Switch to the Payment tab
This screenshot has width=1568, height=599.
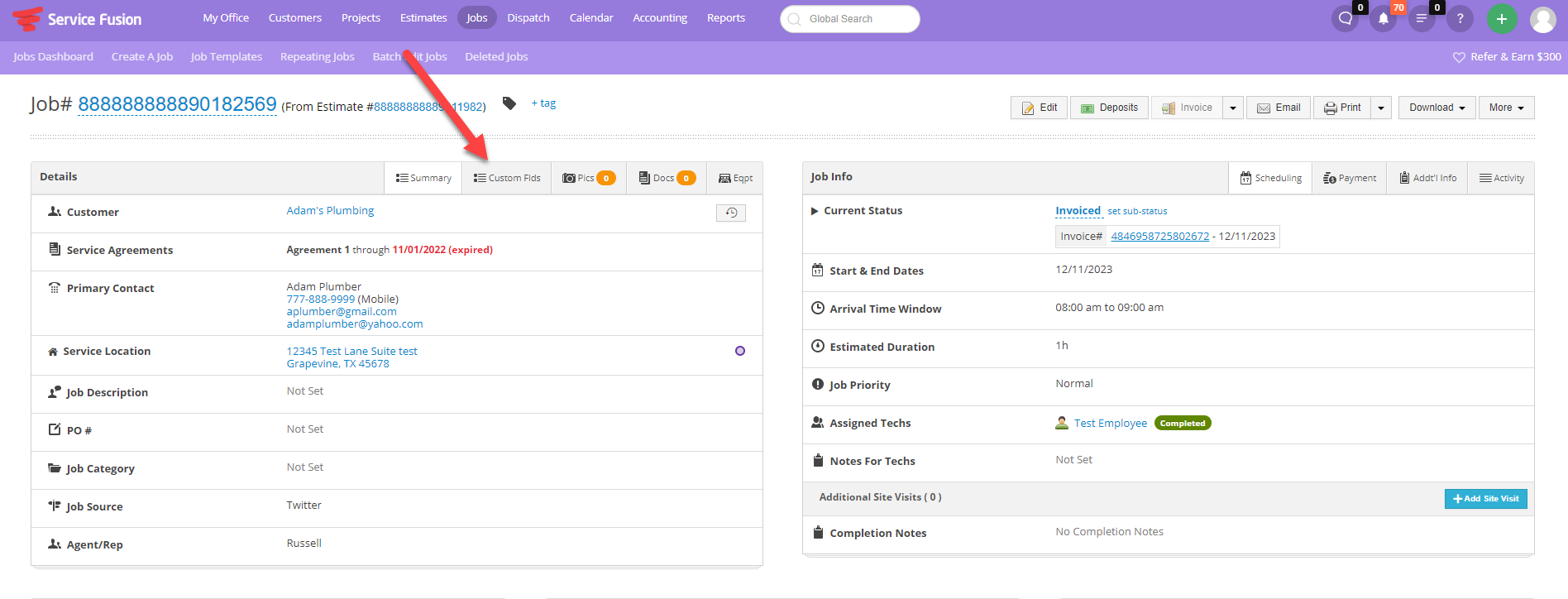click(1350, 178)
